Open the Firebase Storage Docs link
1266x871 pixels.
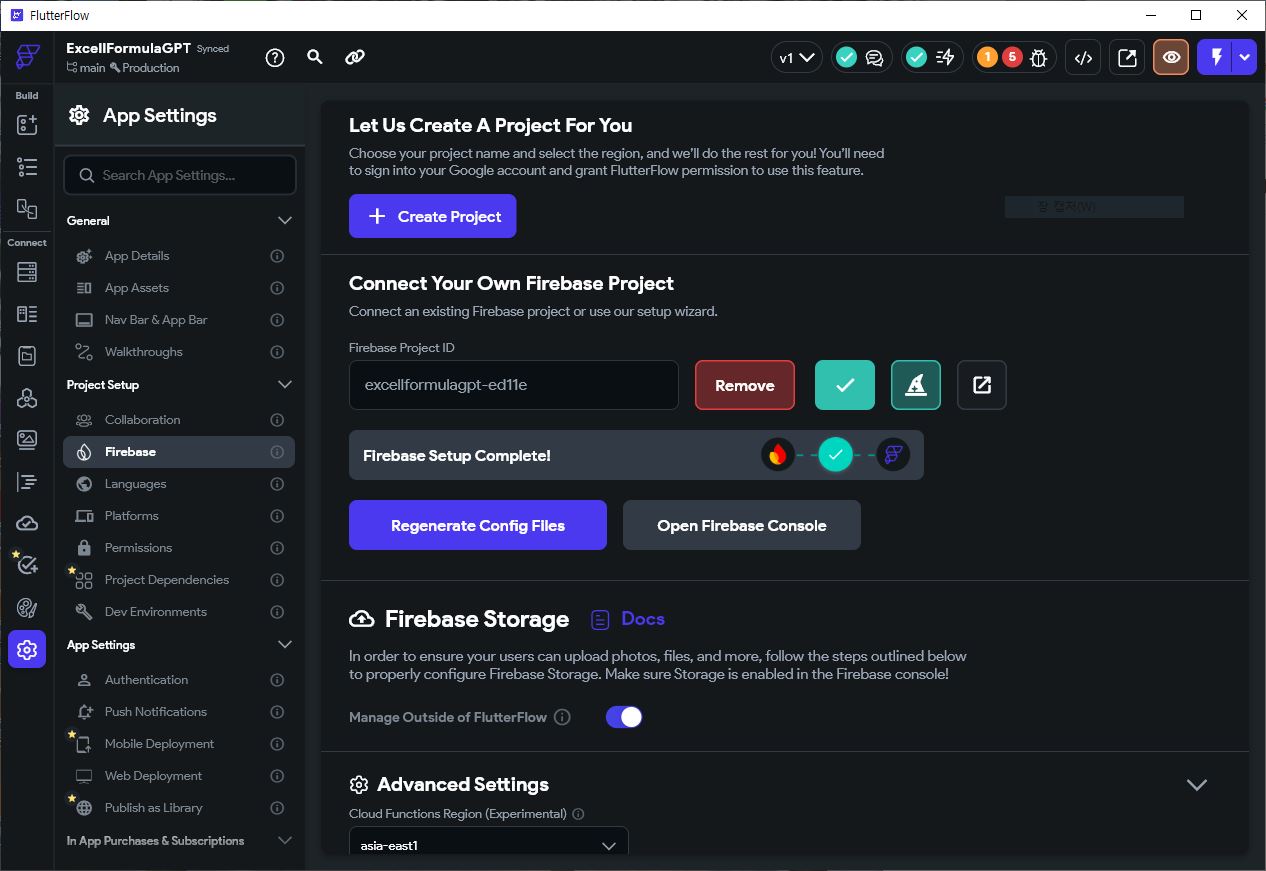pos(628,619)
